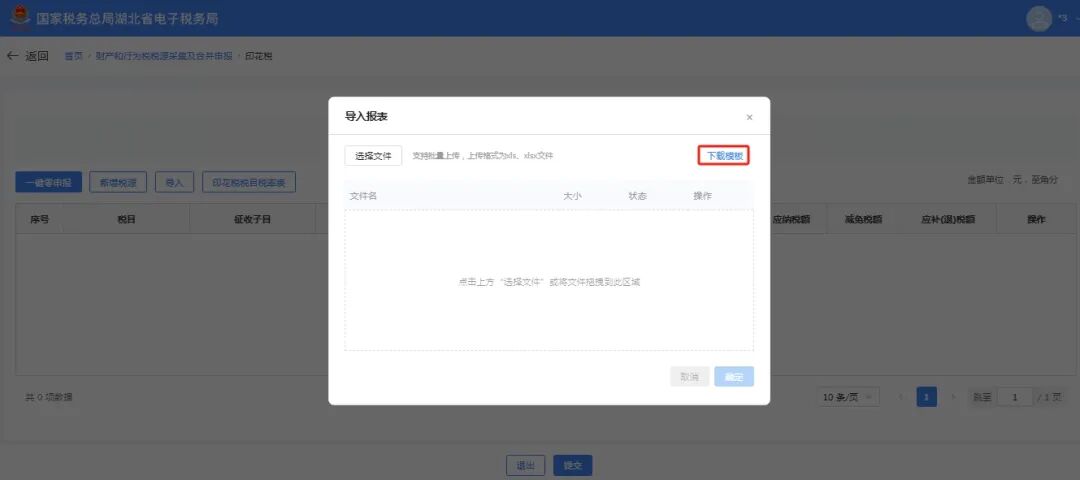Click the 导入报表 dialog title
1080x480 pixels.
pos(366,117)
